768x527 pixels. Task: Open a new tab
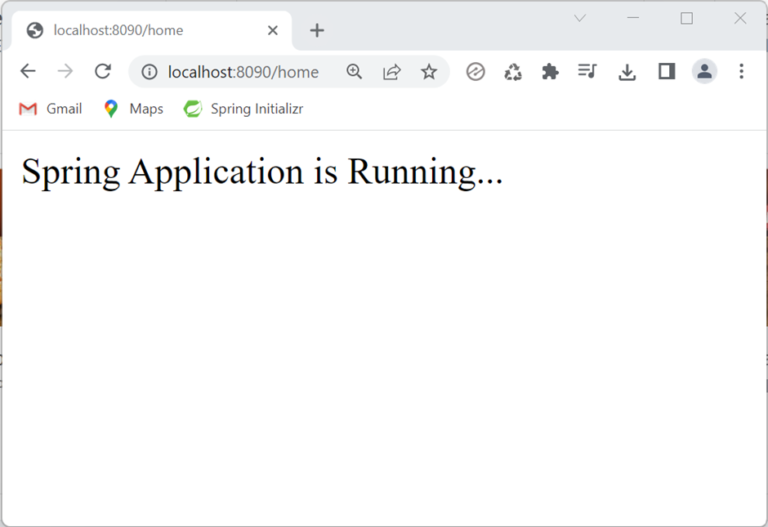[317, 30]
